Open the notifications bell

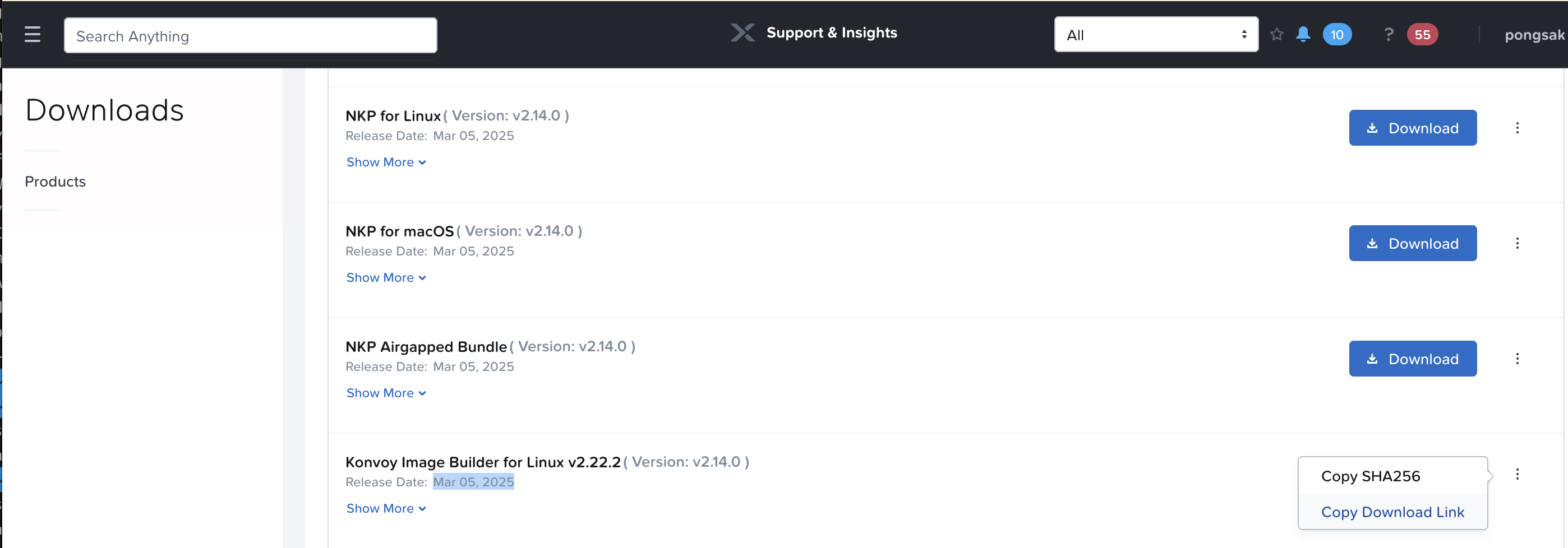click(x=1303, y=35)
